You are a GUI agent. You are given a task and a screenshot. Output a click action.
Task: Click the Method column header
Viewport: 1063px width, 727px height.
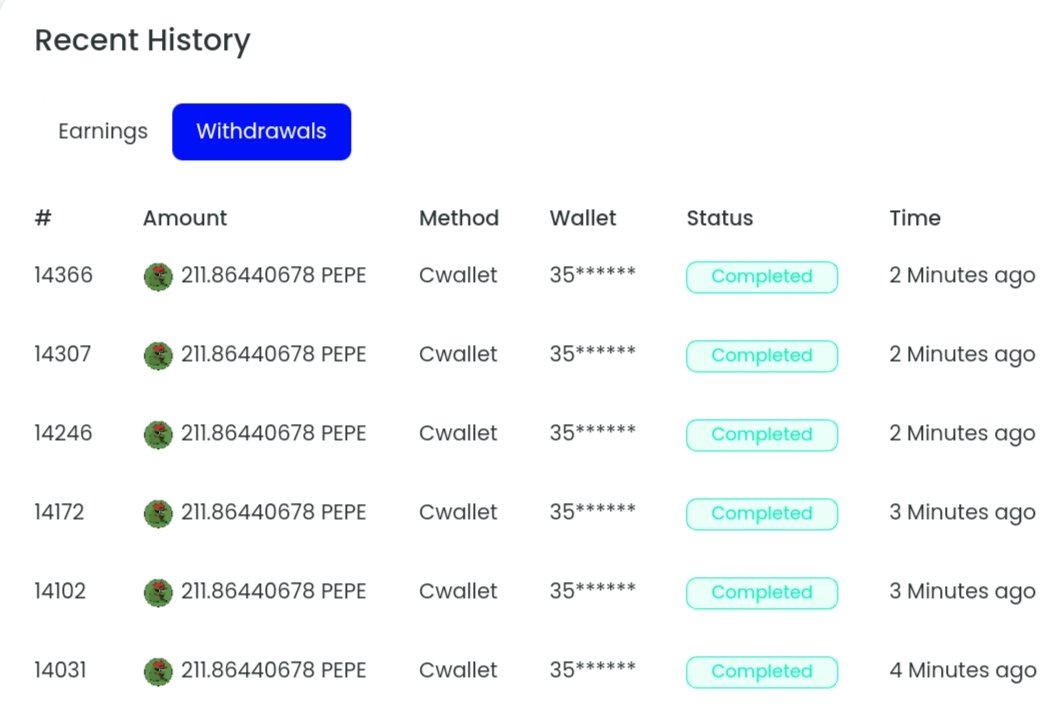tap(459, 218)
